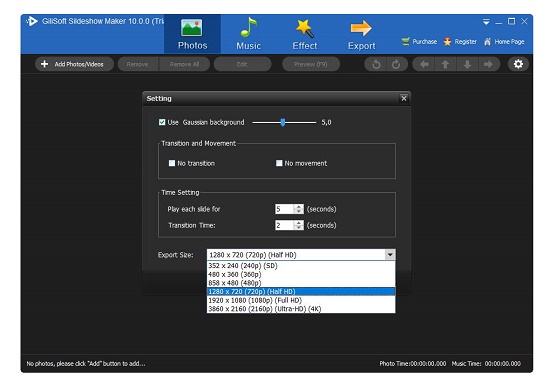Open the title bar dropdown menu arrow

(x=486, y=22)
